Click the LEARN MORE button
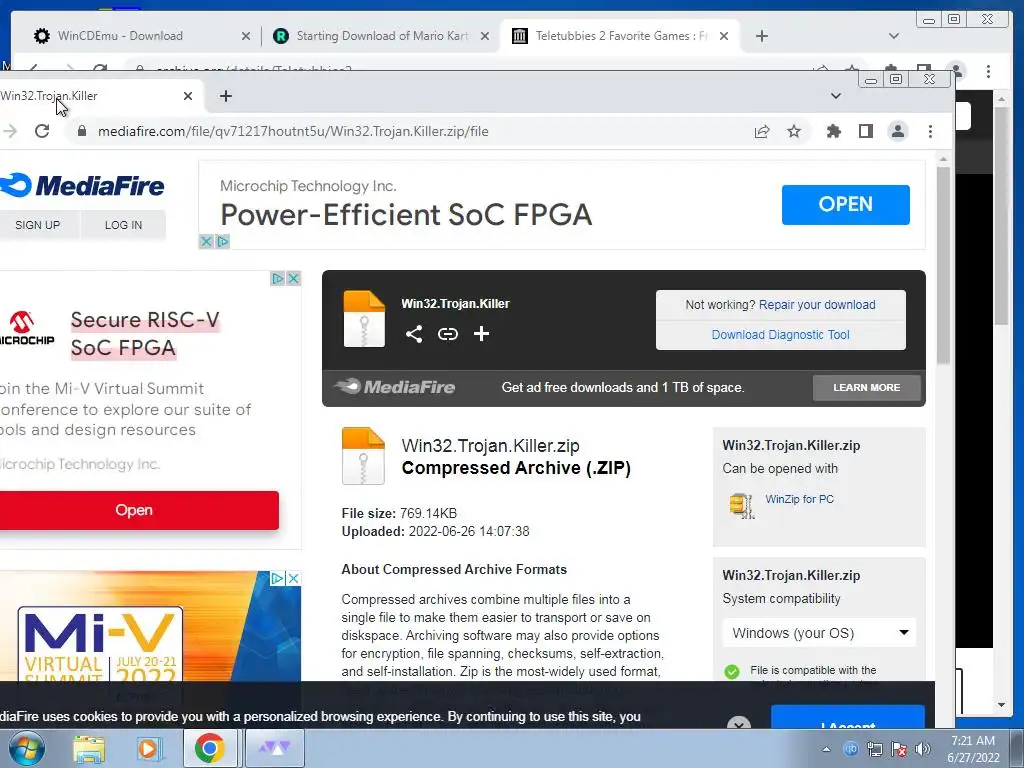The image size is (1024, 768). (867, 387)
